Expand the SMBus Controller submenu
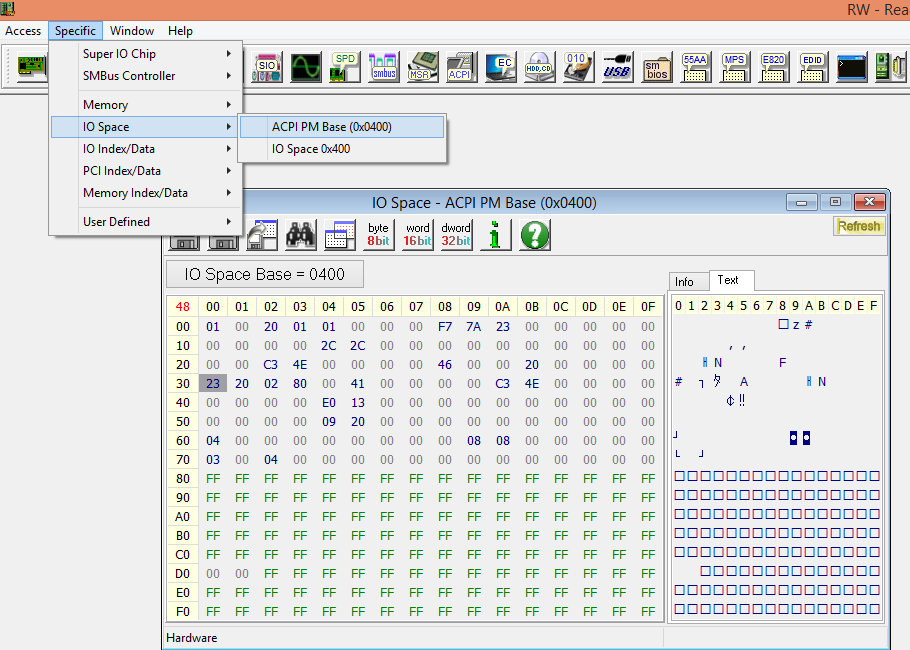The image size is (910, 650). pos(145,76)
